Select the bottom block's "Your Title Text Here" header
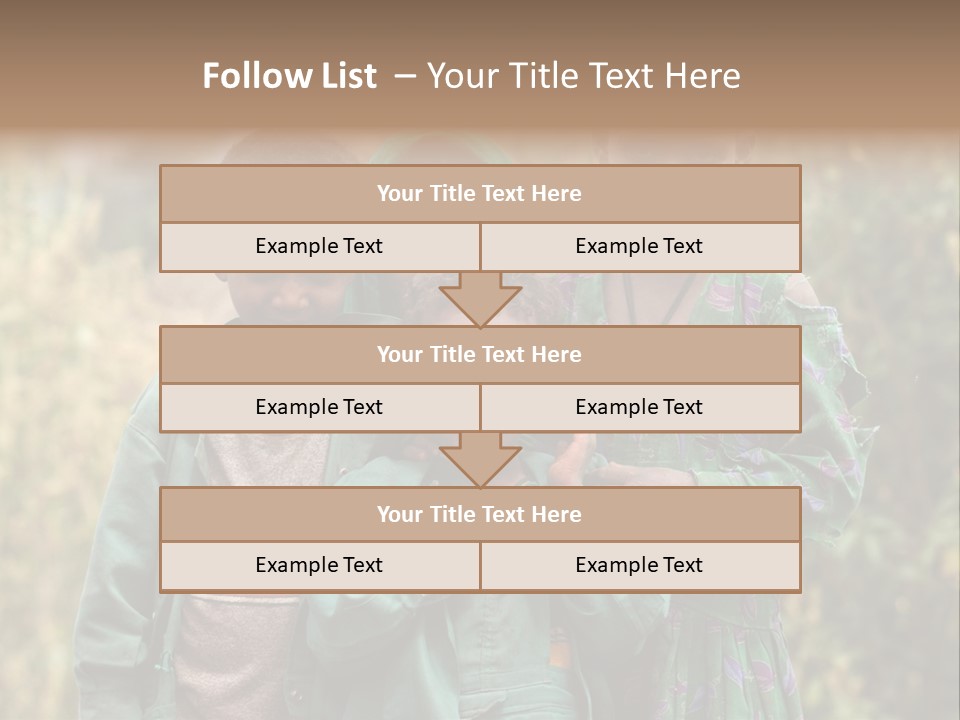The width and height of the screenshot is (960, 720). coord(480,514)
